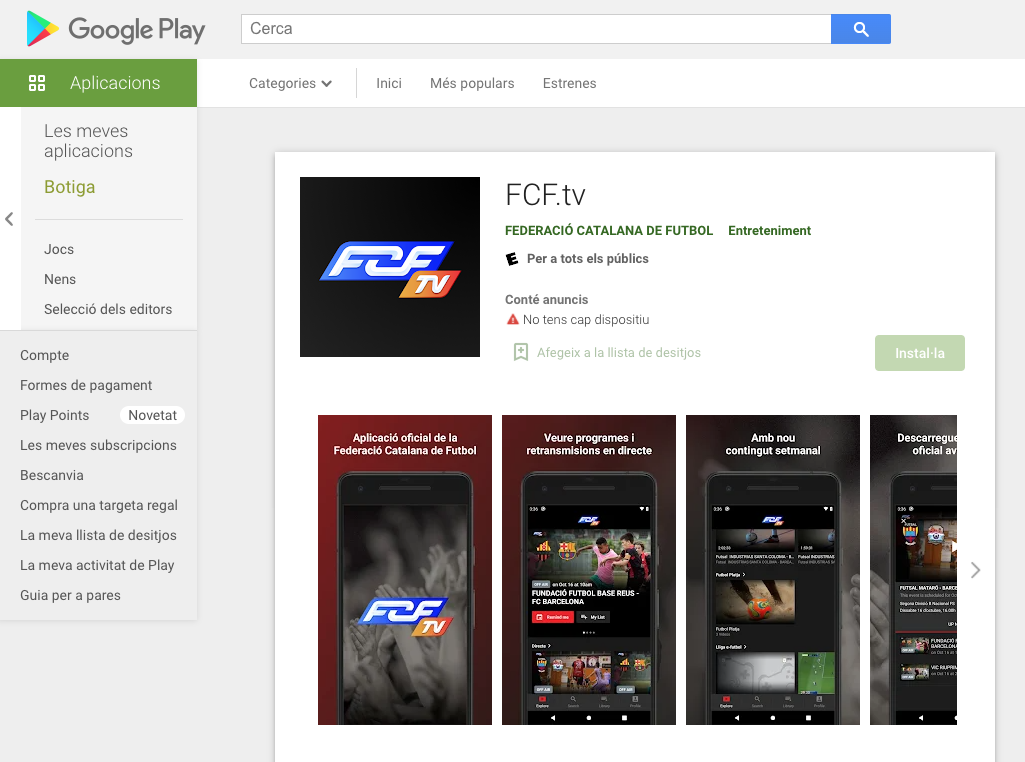Open the Federació Catalana de Futbol developer link
Image resolution: width=1025 pixels, height=762 pixels.
609,231
